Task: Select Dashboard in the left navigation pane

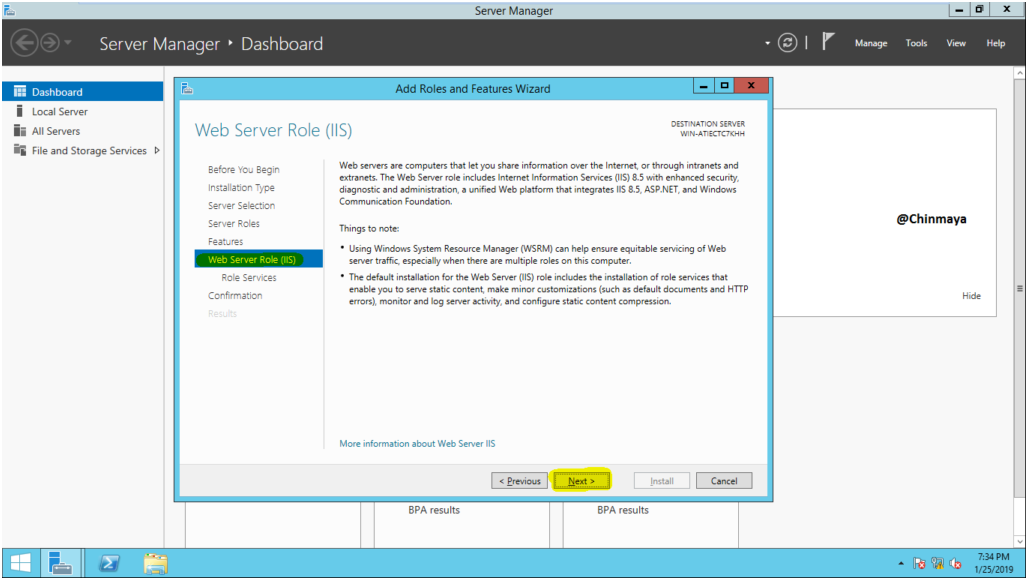Action: click(83, 92)
